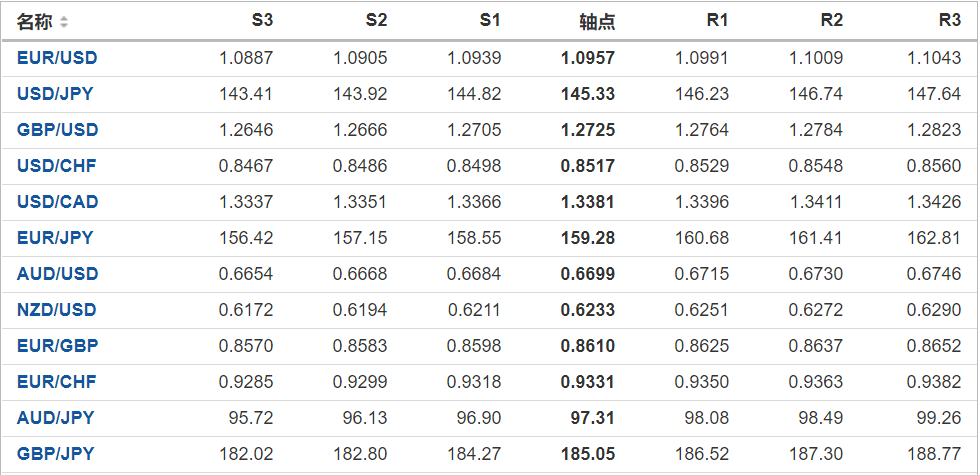Image resolution: width=980 pixels, height=475 pixels.
Task: Select the NZD/USD currency pair
Action: [57, 310]
